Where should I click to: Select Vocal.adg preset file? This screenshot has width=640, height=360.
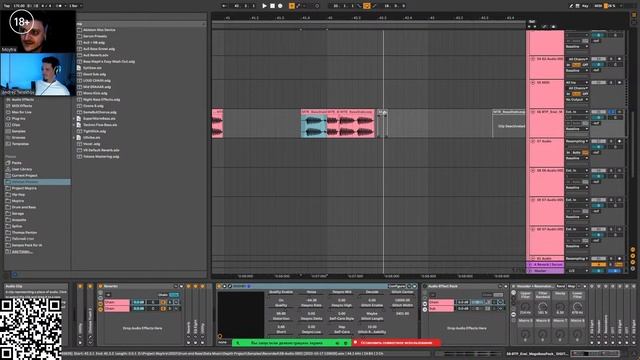(91, 144)
